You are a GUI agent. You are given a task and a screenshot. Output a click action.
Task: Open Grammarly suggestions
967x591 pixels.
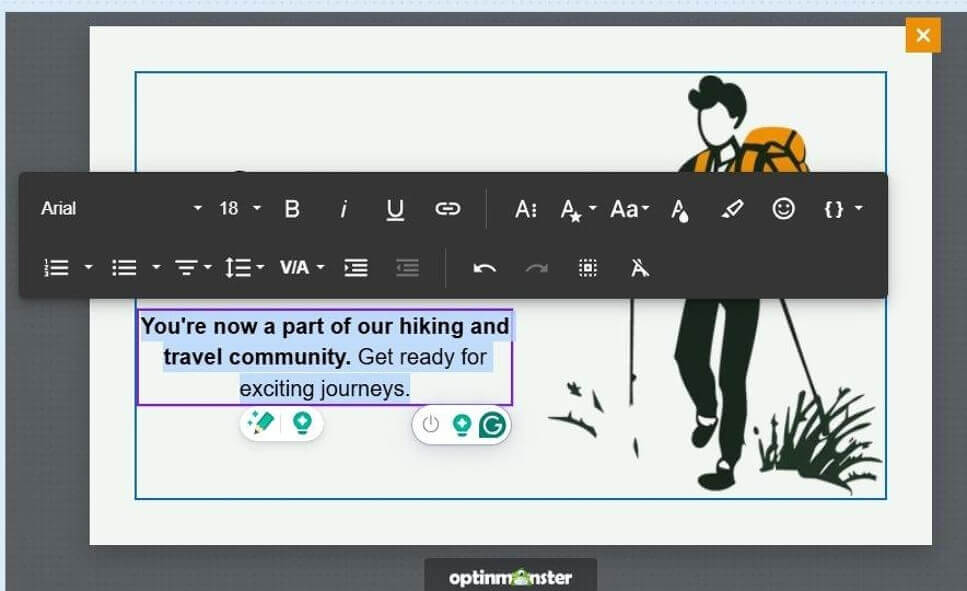pyautogui.click(x=492, y=424)
